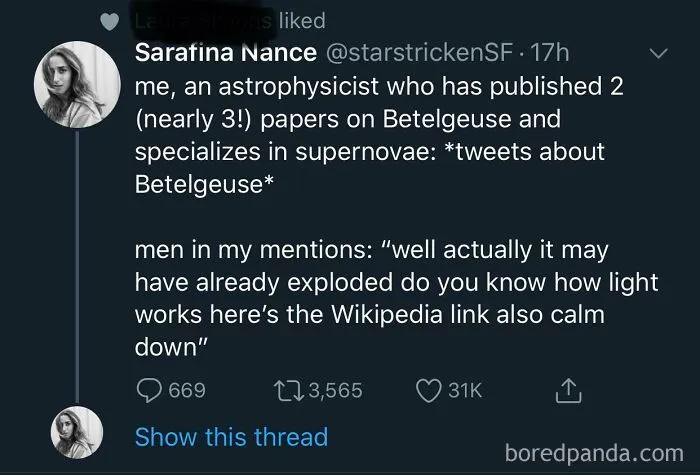Show this thread
700x475 pixels.
pos(231,437)
